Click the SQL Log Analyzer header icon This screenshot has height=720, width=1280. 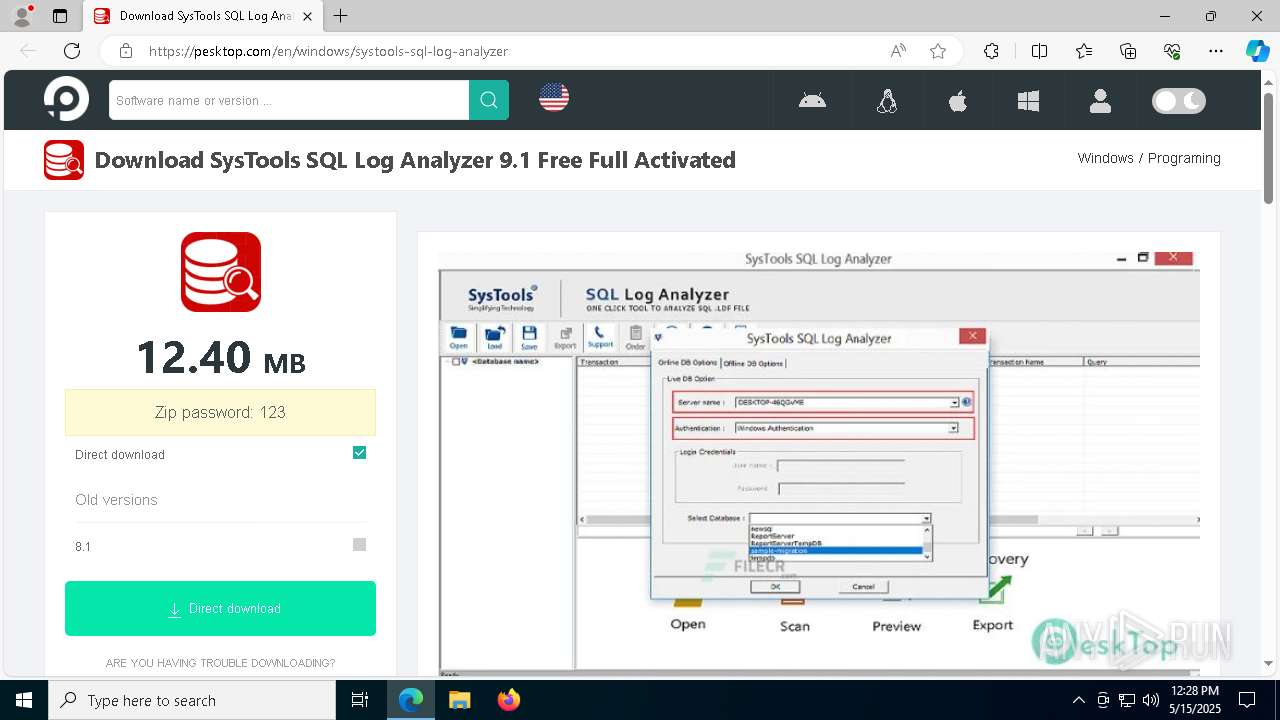(64, 160)
